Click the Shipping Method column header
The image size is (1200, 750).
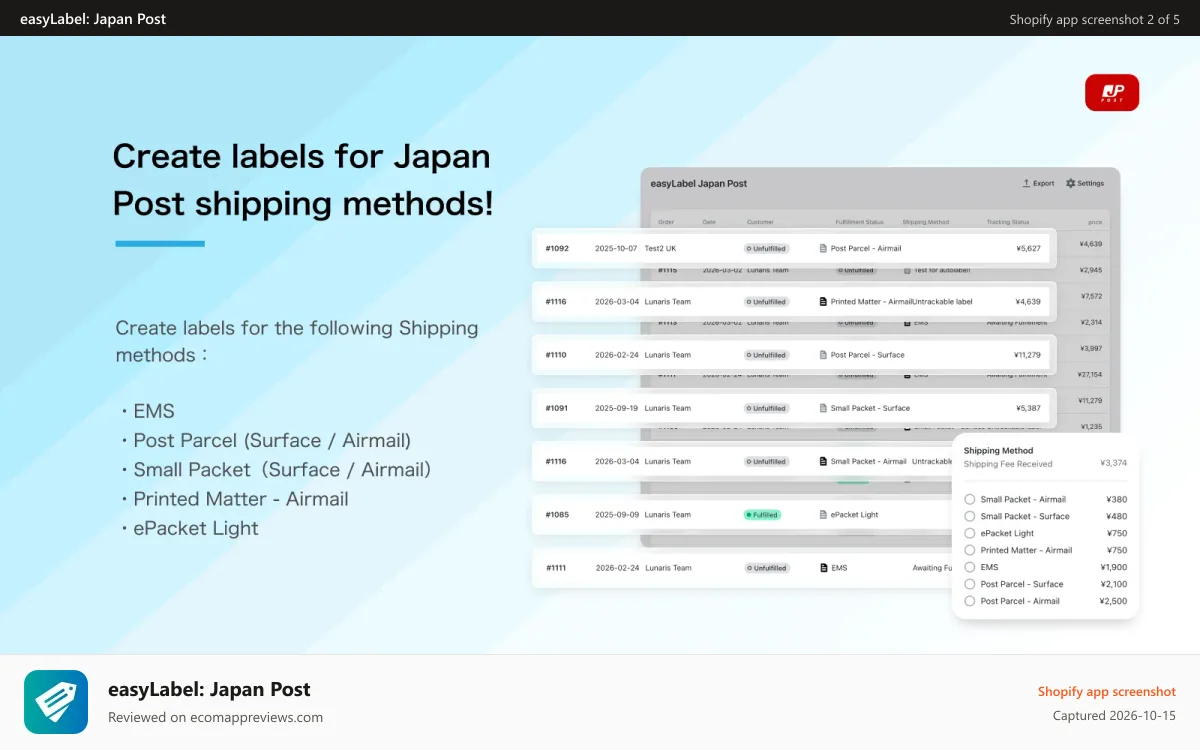(926, 222)
